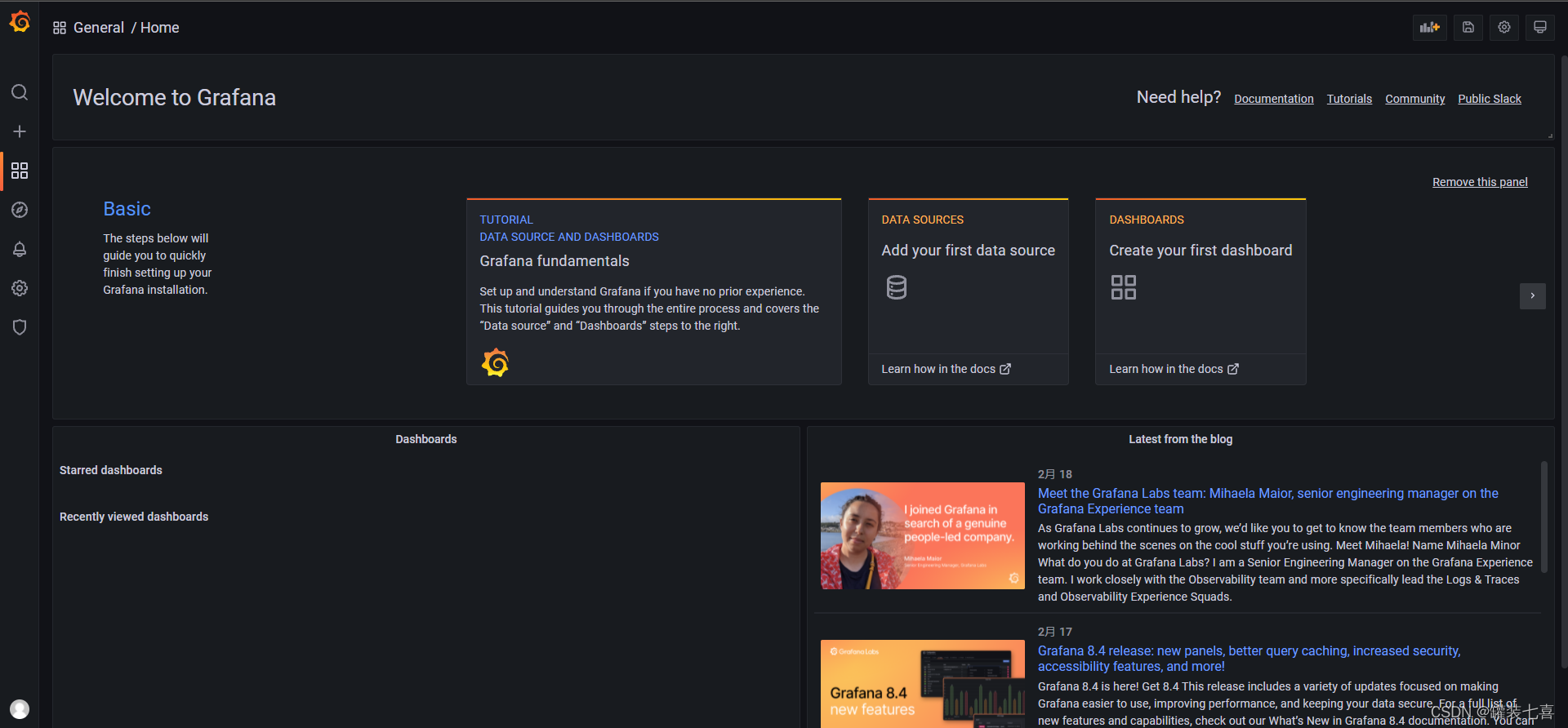Click the welcome panel resize handle corner
Screen dimensions: 1568x728
pyautogui.click(x=1550, y=135)
